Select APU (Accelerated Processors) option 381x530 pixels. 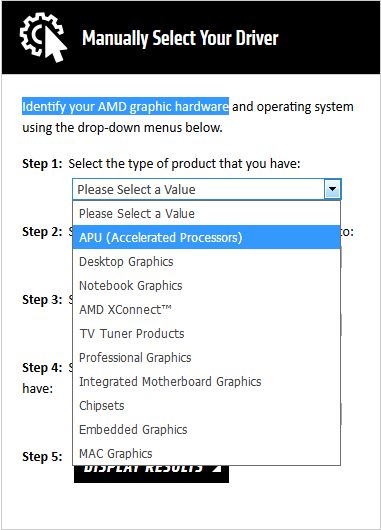coord(206,237)
